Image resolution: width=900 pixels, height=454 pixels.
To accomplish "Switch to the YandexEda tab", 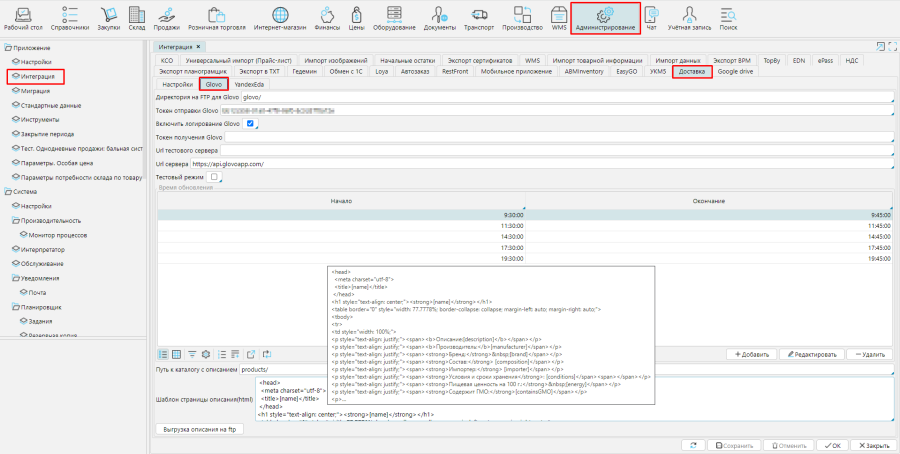I will [250, 85].
